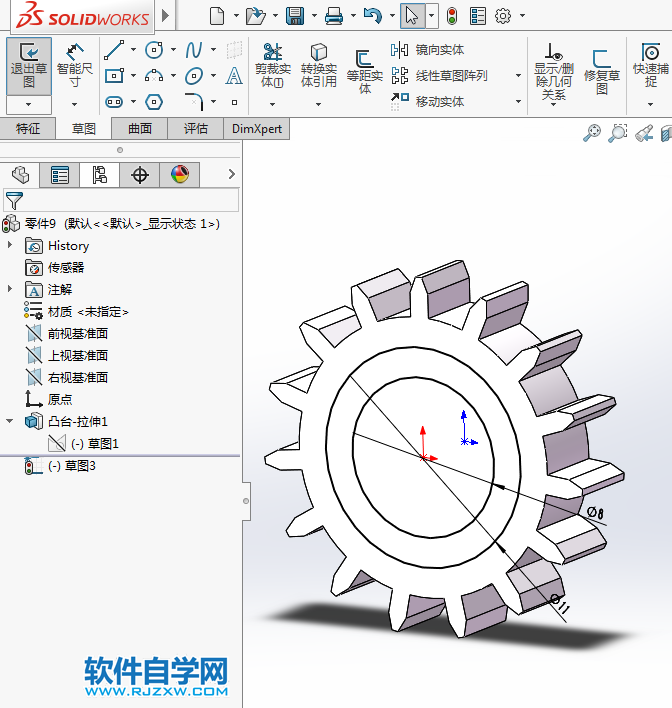
Task: Expand the SolidWorks menu arrow
Action: 165,16
